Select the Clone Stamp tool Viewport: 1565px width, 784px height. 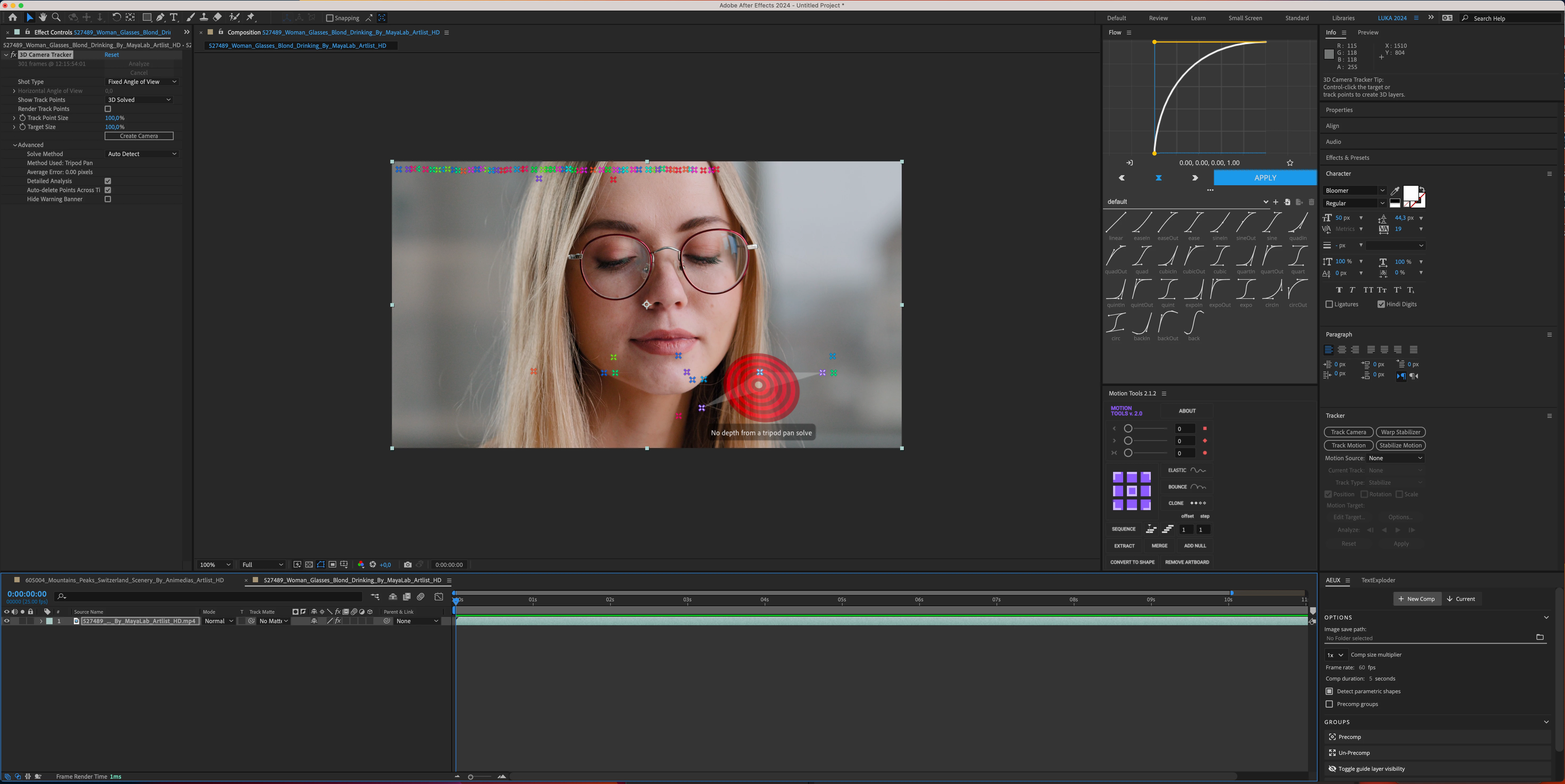coord(204,18)
